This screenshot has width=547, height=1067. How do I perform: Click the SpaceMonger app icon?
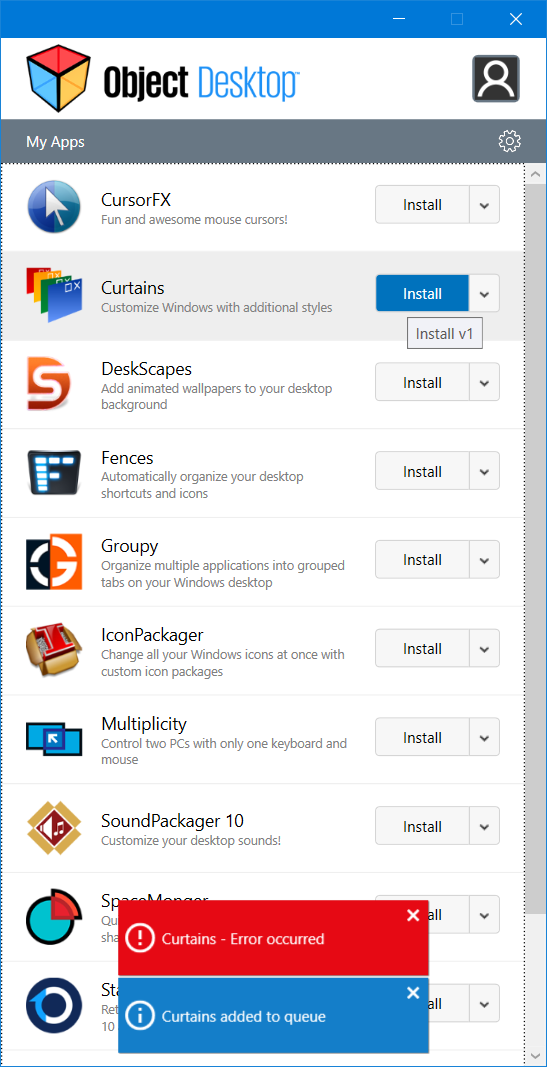point(54,916)
